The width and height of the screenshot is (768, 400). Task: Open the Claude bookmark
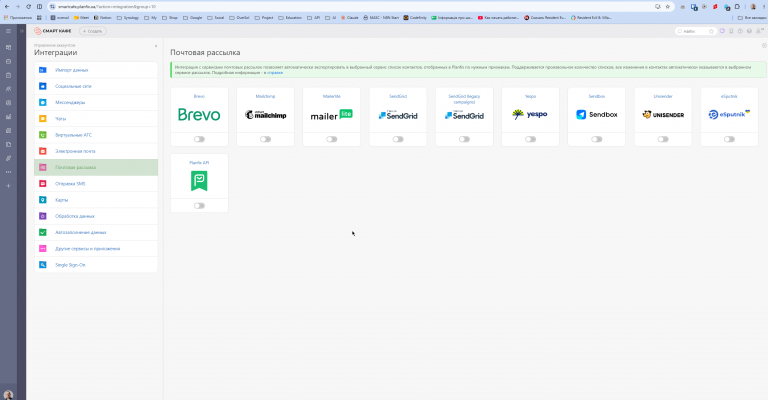(x=350, y=18)
